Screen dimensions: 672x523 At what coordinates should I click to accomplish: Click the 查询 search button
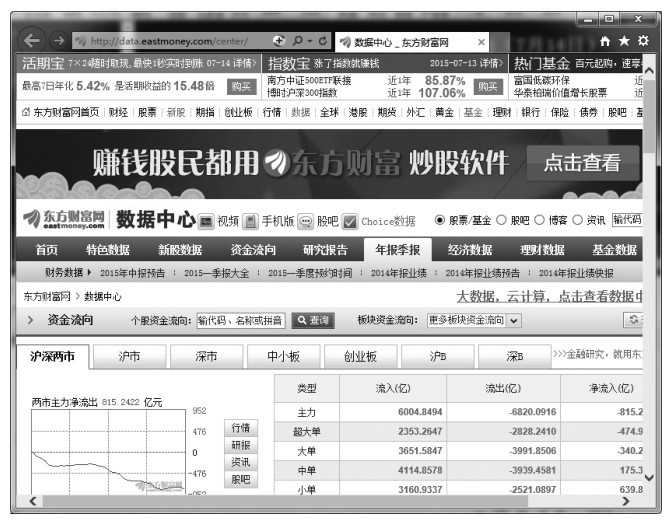click(313, 320)
